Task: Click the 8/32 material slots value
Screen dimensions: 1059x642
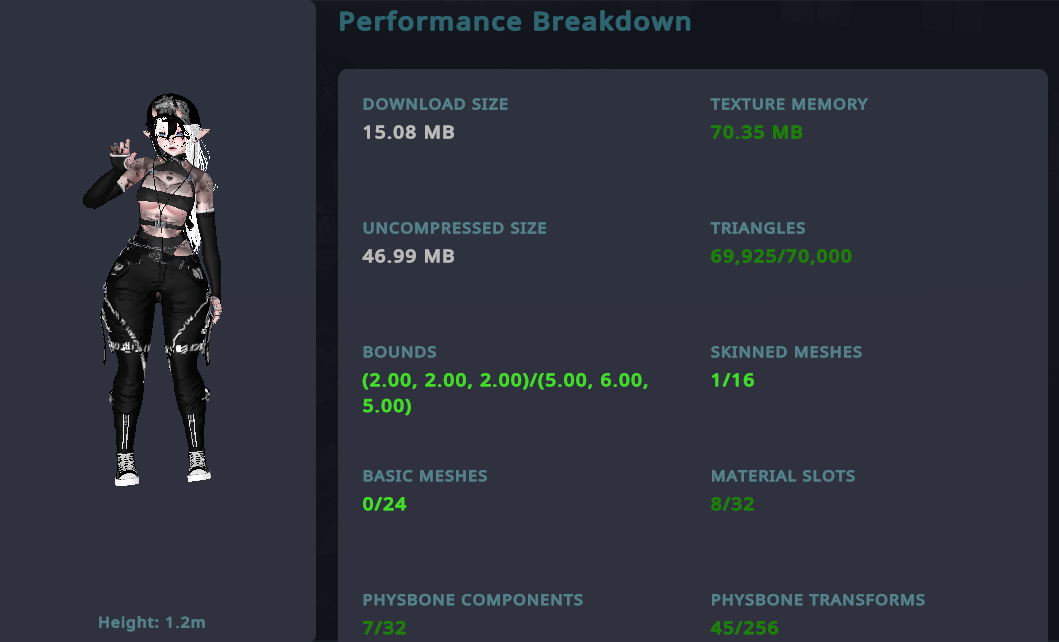Action: (732, 504)
